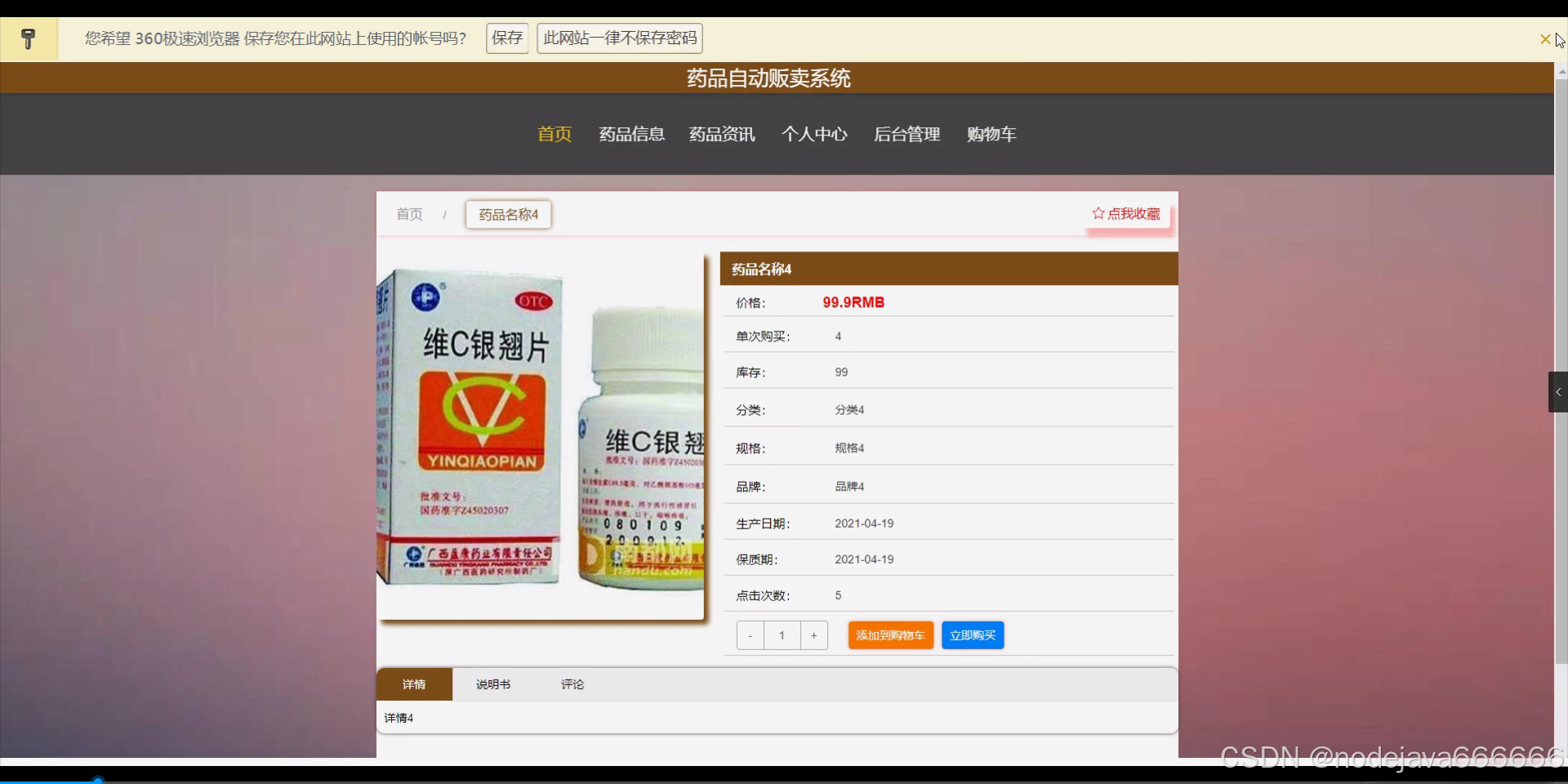The width and height of the screenshot is (1568, 784).
Task: Switch to the 详情 tab
Action: [x=414, y=684]
